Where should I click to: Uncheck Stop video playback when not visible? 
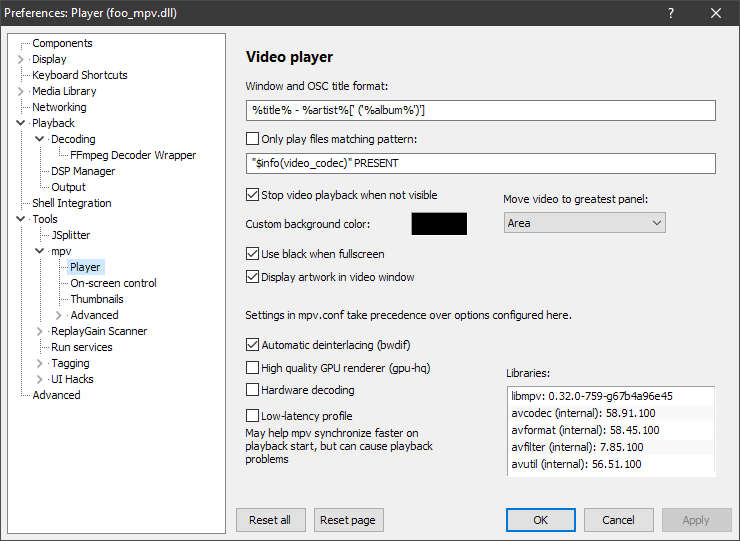coord(252,195)
